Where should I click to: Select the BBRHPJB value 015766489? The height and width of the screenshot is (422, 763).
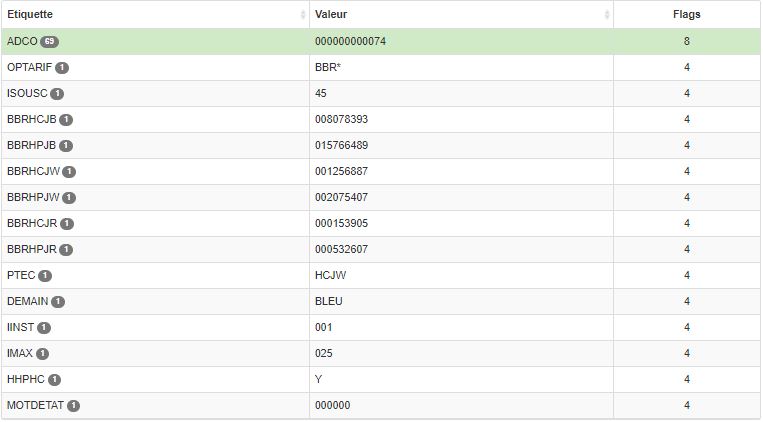tap(341, 146)
